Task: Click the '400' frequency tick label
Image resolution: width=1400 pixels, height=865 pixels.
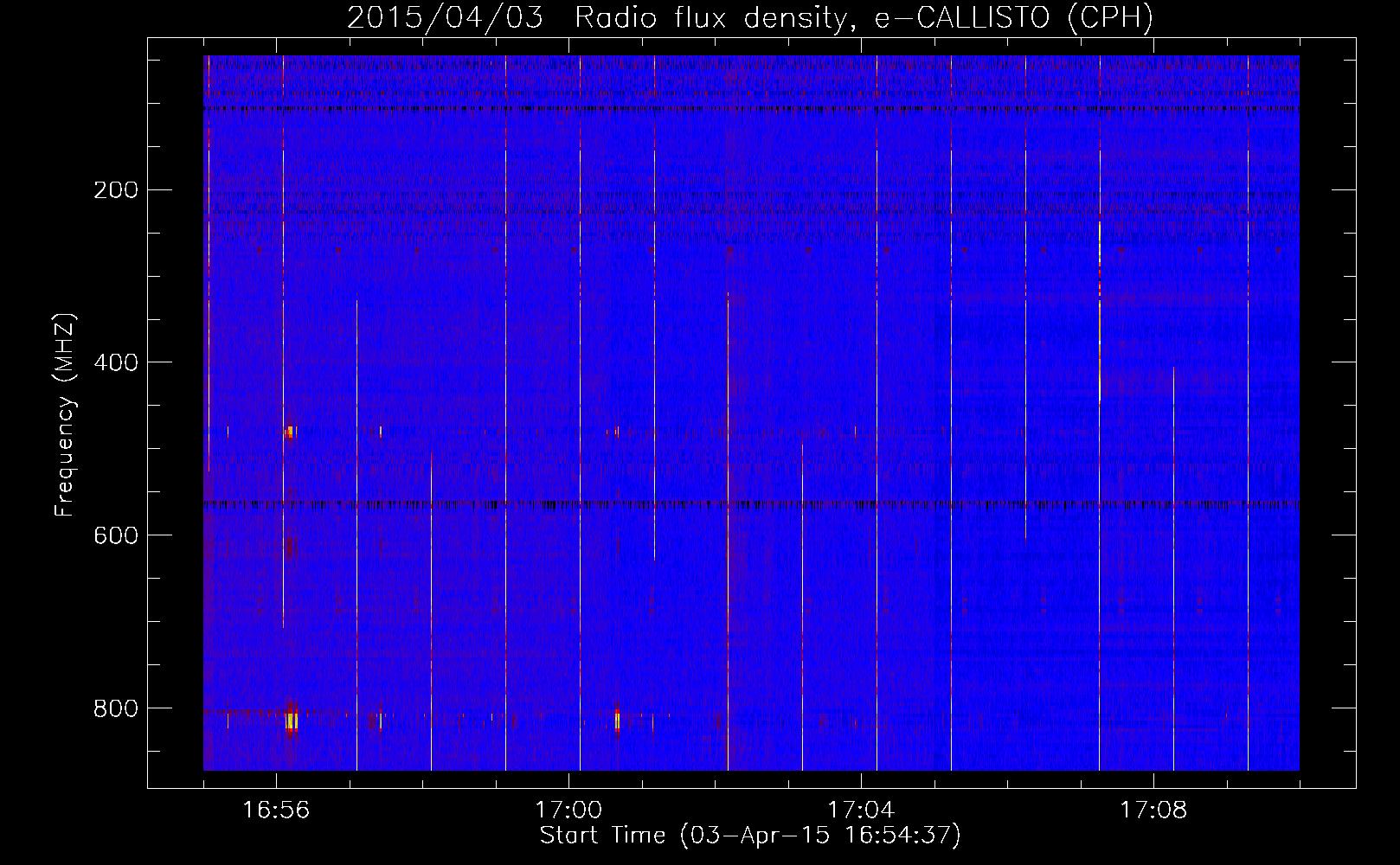Action: 116,362
